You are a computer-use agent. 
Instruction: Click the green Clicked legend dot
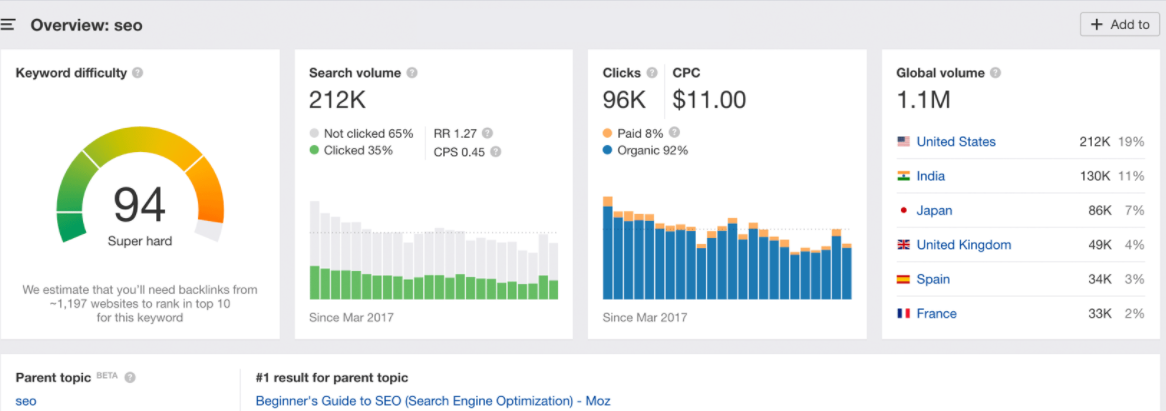(315, 150)
